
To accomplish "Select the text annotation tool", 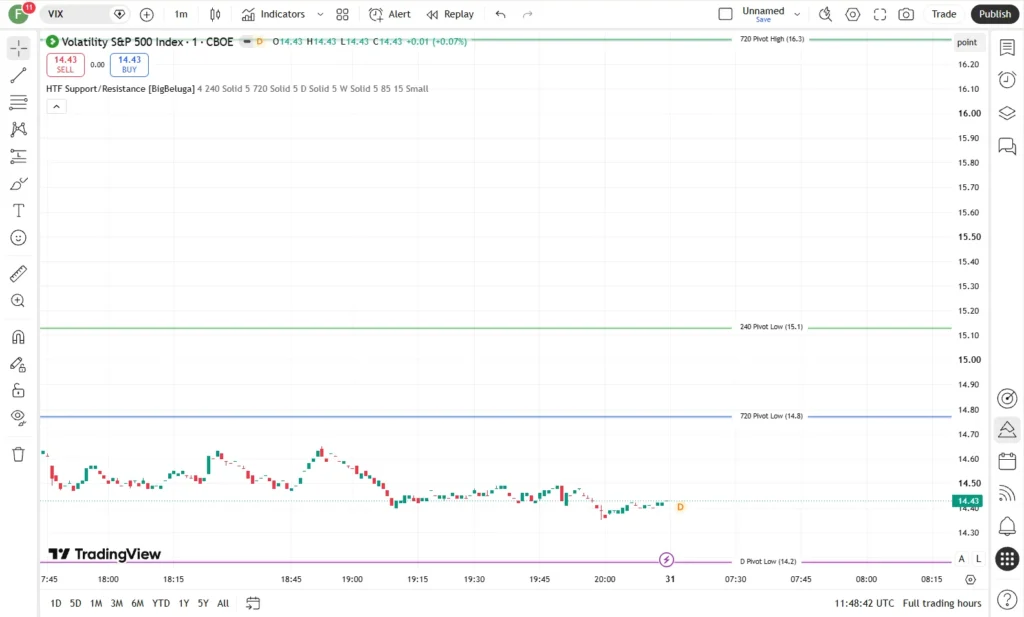I will click(x=18, y=210).
